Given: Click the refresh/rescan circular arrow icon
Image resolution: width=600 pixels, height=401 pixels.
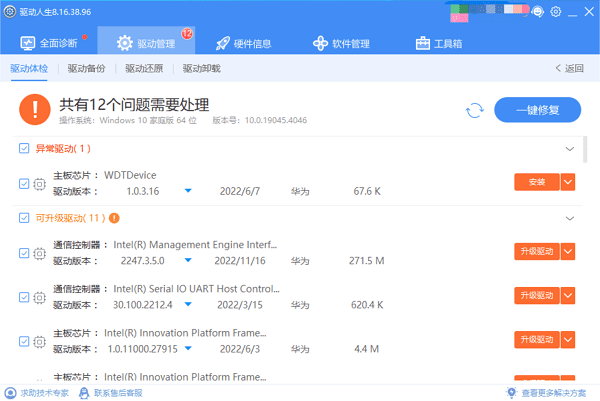Looking at the screenshot, I should [x=476, y=110].
